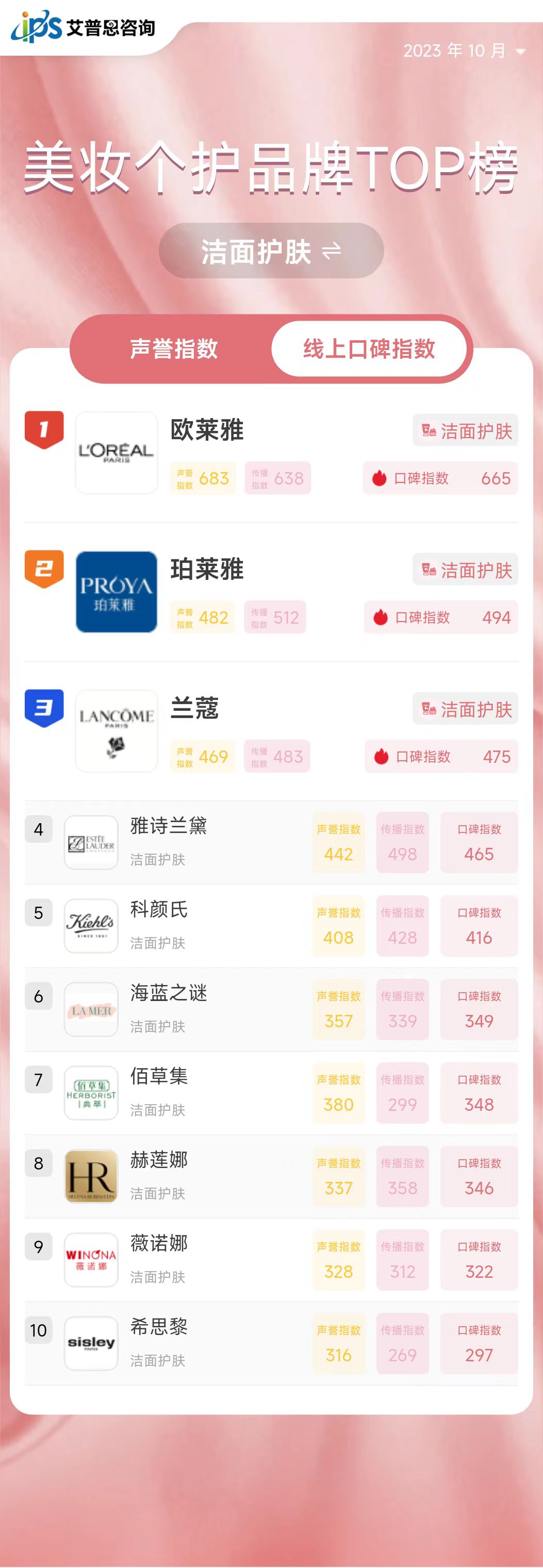Screen dimensions: 543x1568
Task: Click the L'Oréal Paris logo
Action: pyautogui.click(x=116, y=453)
